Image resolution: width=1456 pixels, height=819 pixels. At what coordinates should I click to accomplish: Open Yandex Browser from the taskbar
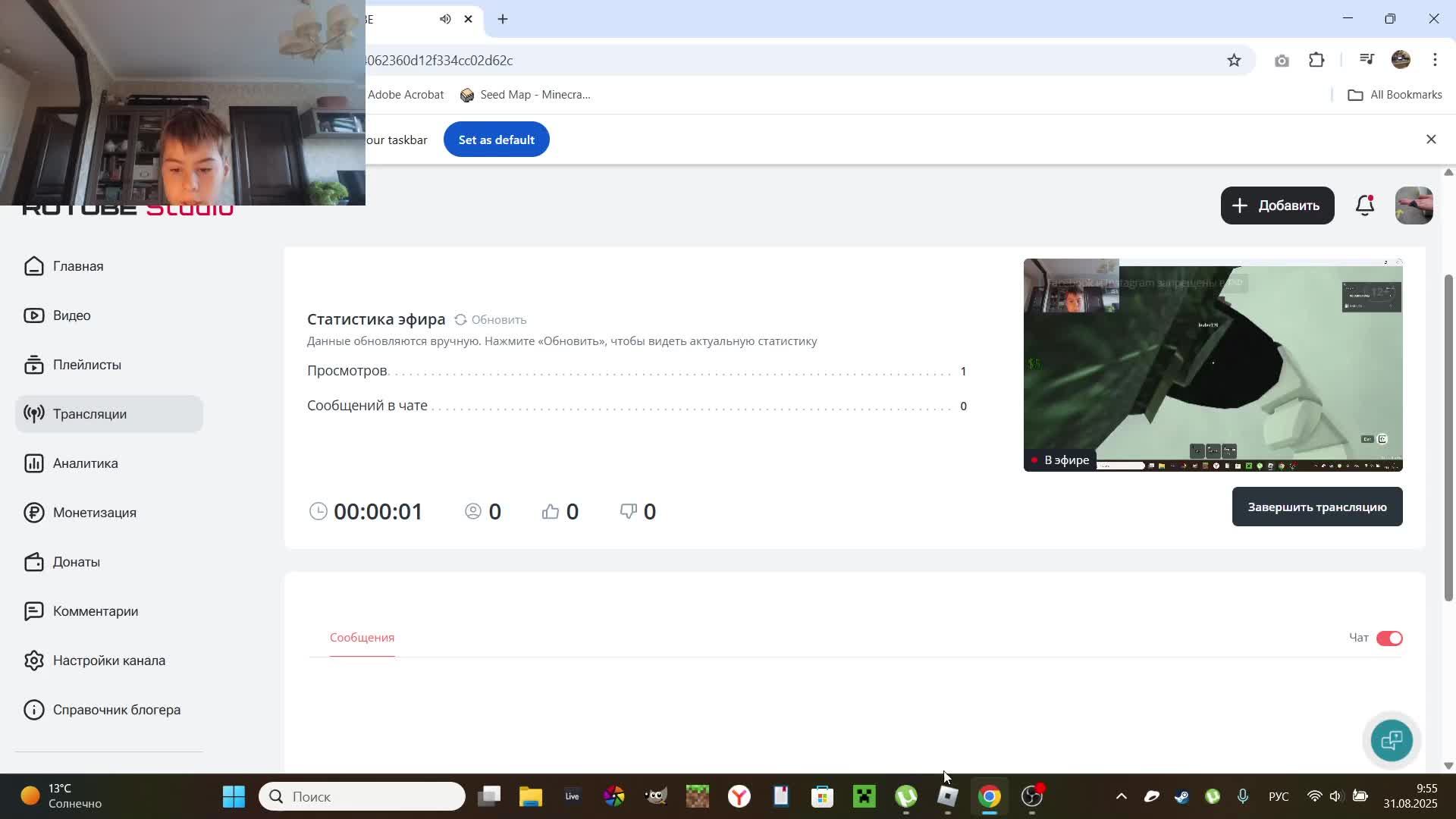pos(739,796)
